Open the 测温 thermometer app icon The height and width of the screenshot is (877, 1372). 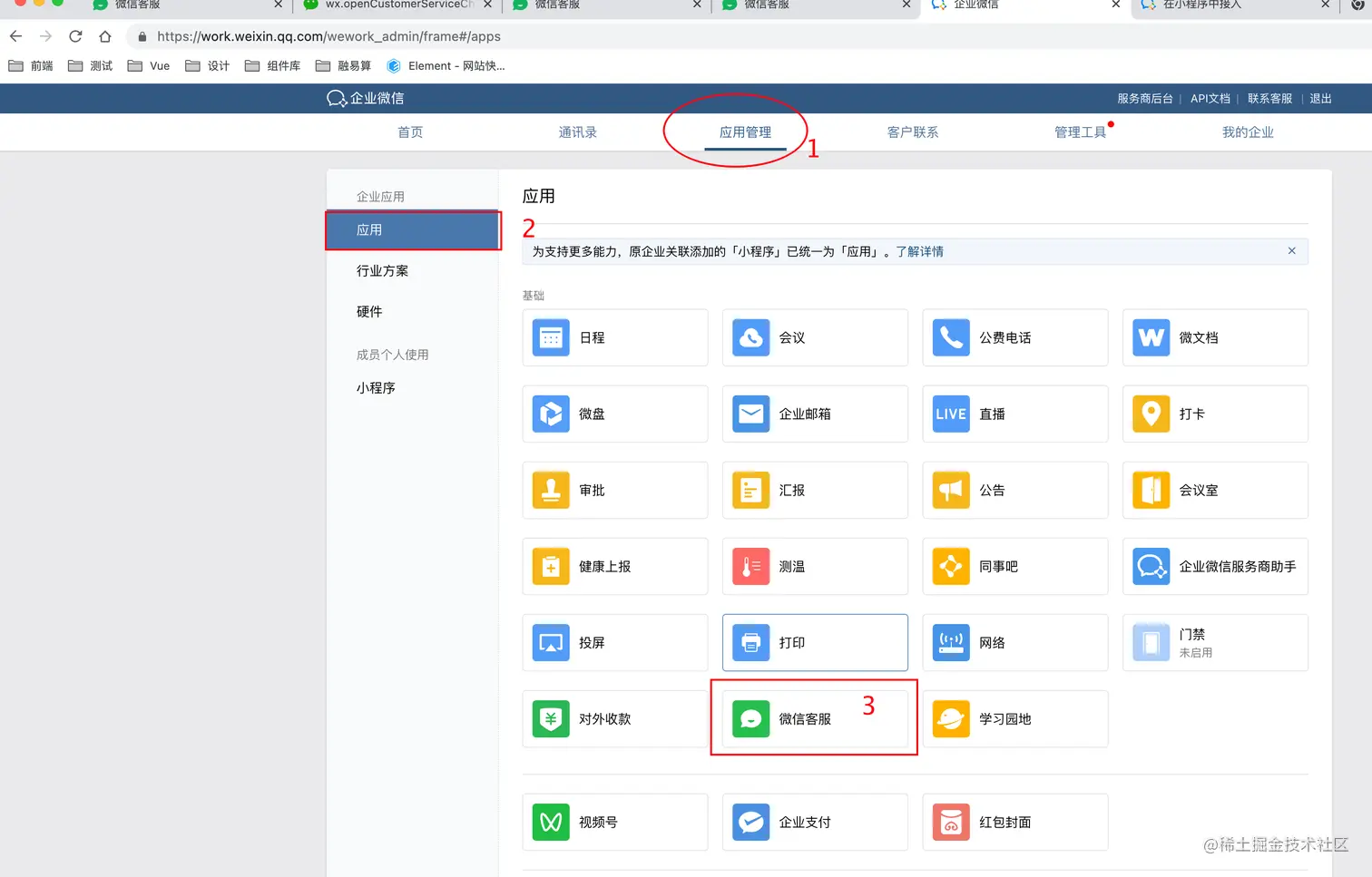point(751,566)
